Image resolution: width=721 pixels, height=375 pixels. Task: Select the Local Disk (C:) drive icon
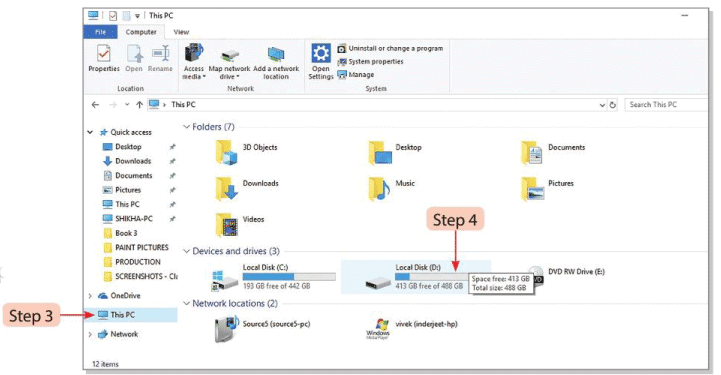point(224,280)
